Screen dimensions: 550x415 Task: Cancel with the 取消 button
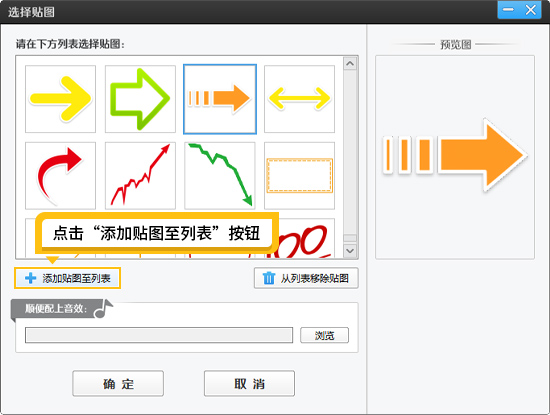click(x=249, y=383)
